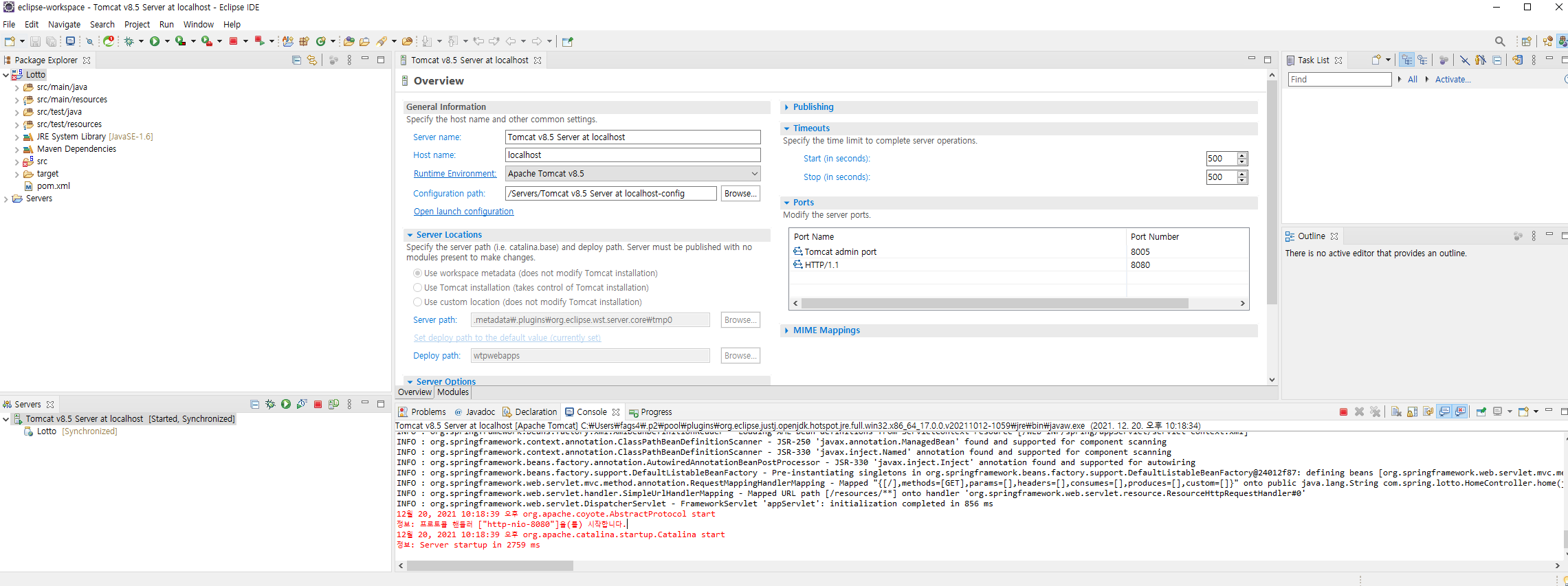Viewport: 1568px width, 586px height.
Task: Open the Navigate menu
Action: point(64,24)
